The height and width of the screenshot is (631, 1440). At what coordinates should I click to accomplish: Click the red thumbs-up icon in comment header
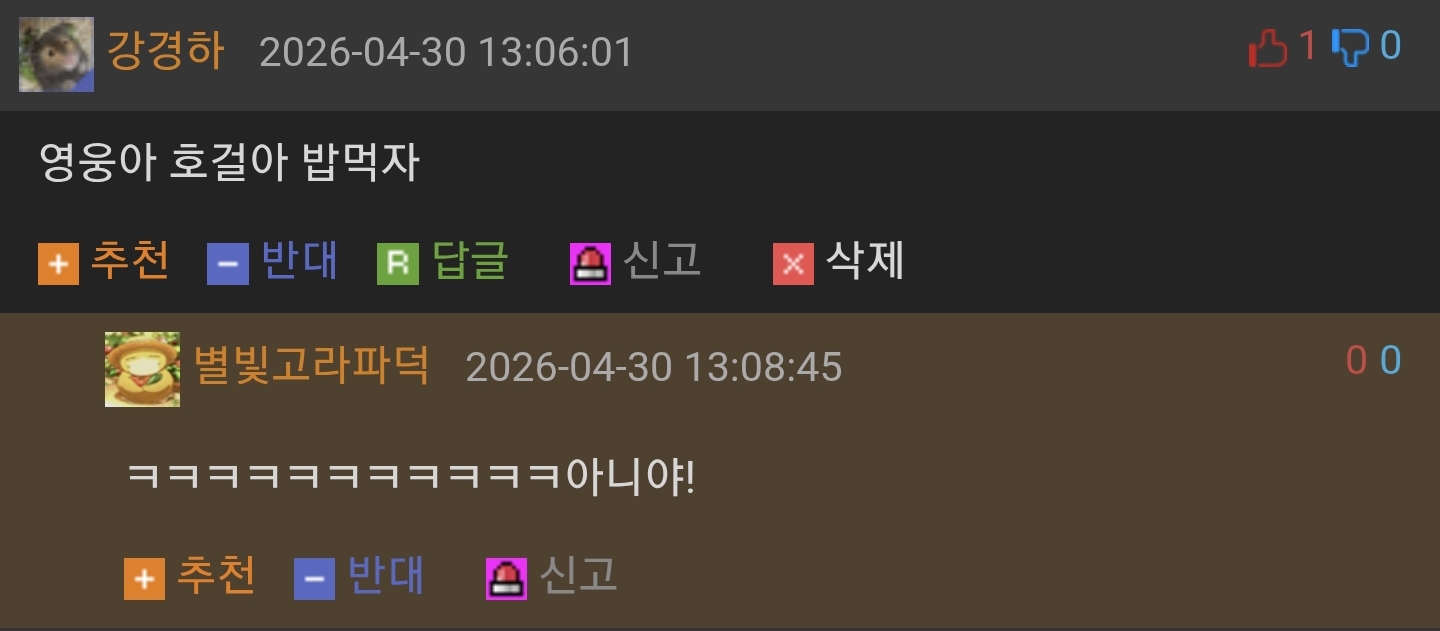1268,47
